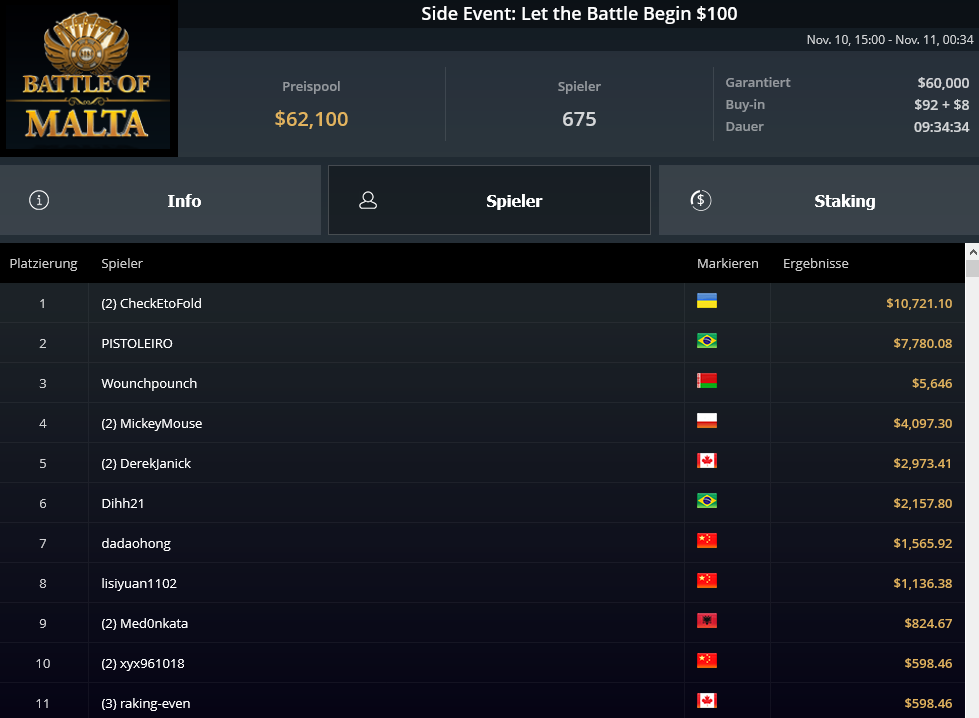Select player Dihh21
The height and width of the screenshot is (718, 979).
pyautogui.click(x=122, y=503)
